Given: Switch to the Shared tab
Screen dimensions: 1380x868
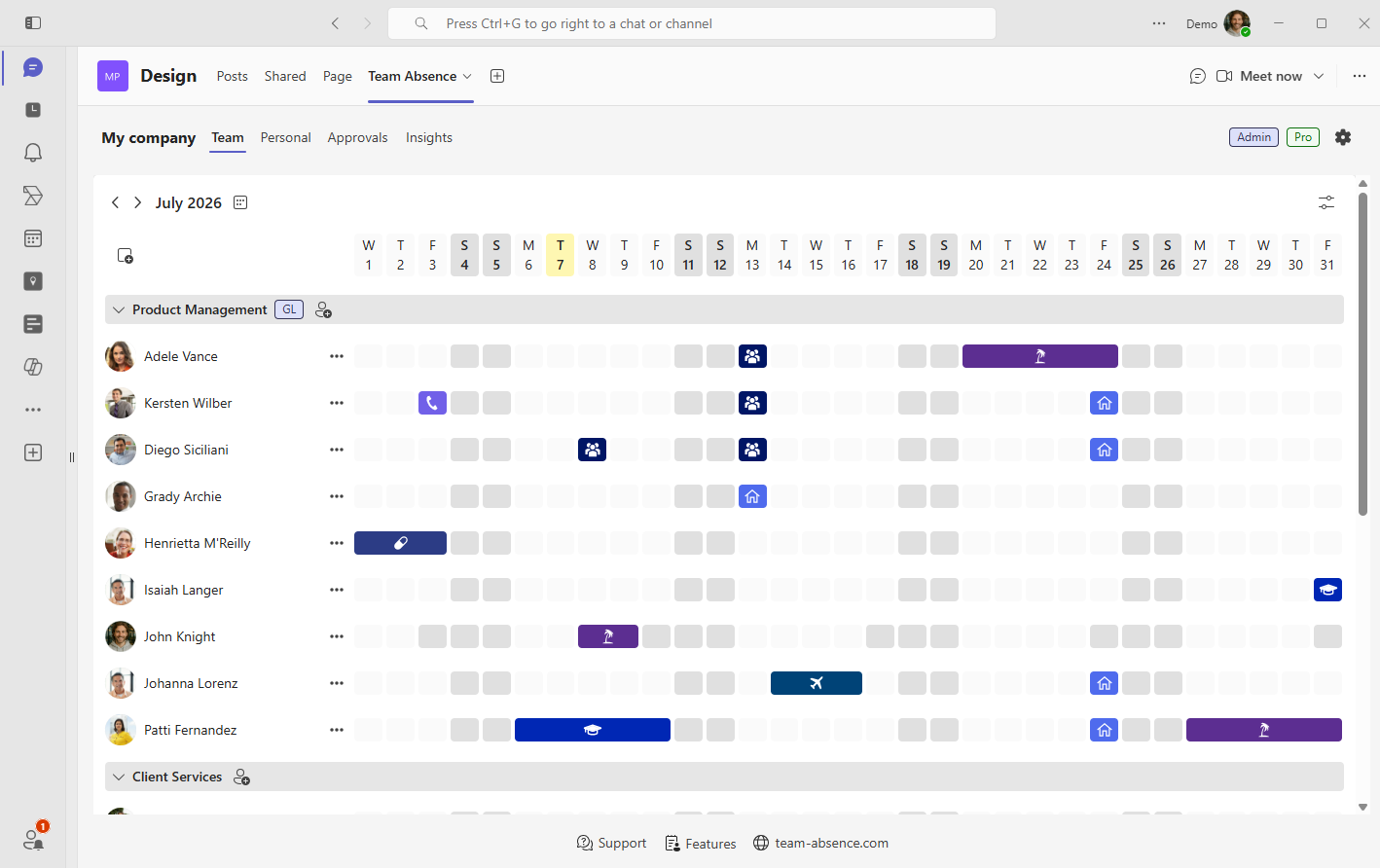Looking at the screenshot, I should [x=285, y=76].
